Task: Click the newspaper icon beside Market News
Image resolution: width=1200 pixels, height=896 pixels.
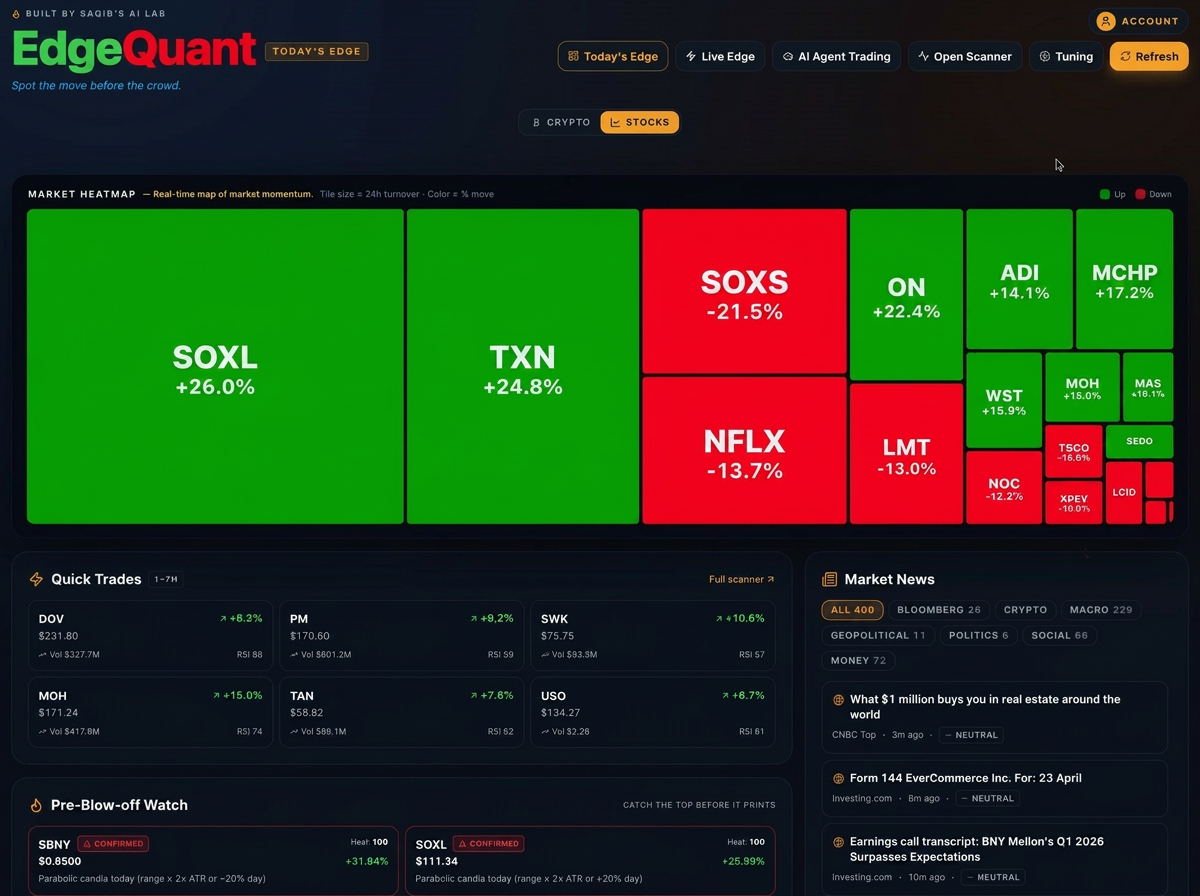Action: pyautogui.click(x=829, y=580)
